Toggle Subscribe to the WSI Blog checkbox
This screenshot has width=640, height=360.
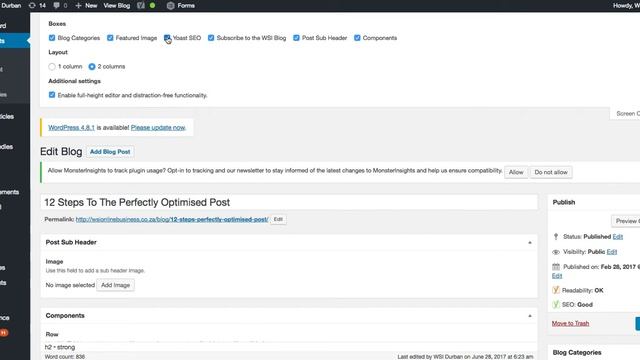pos(211,38)
